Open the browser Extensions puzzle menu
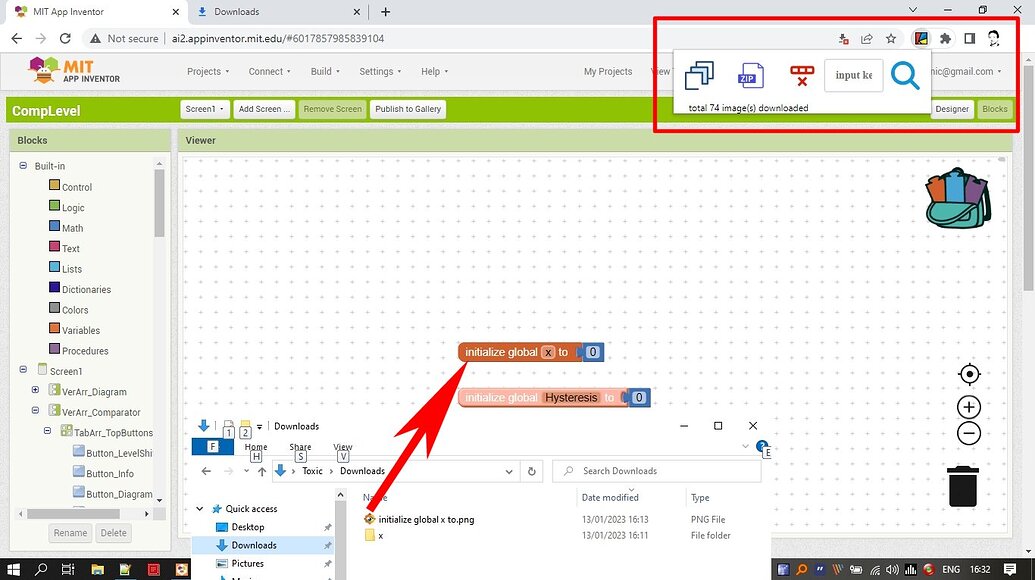This screenshot has height=580, width=1035. pos(945,38)
